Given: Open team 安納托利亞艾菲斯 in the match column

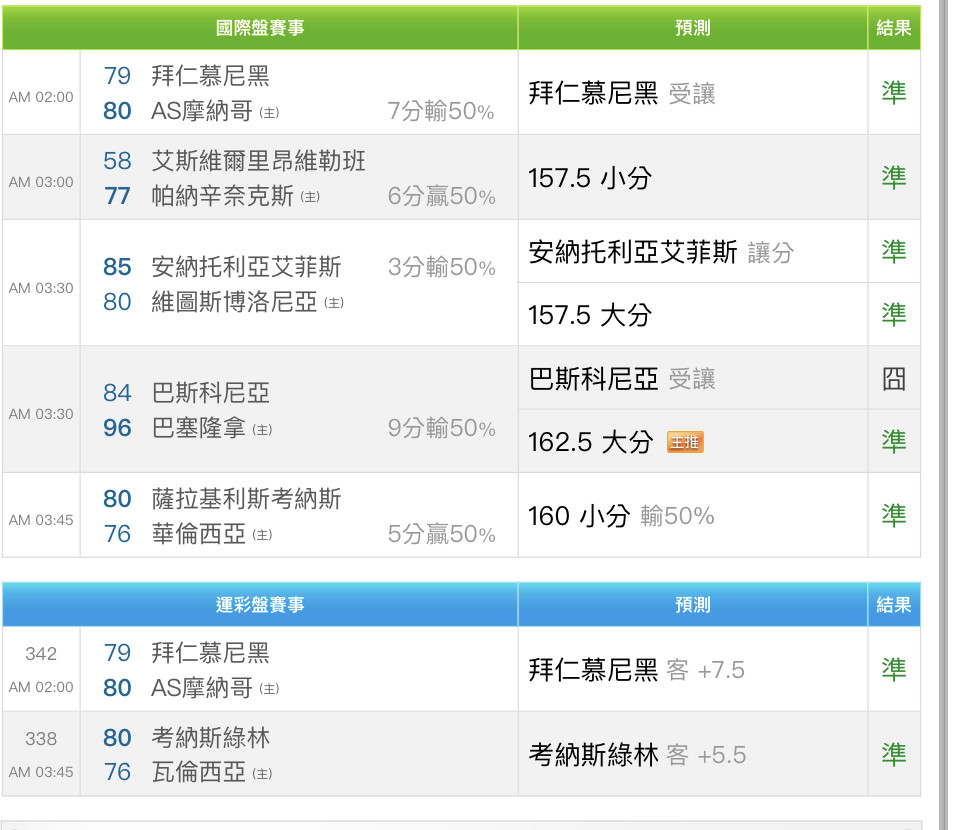Looking at the screenshot, I should (247, 267).
